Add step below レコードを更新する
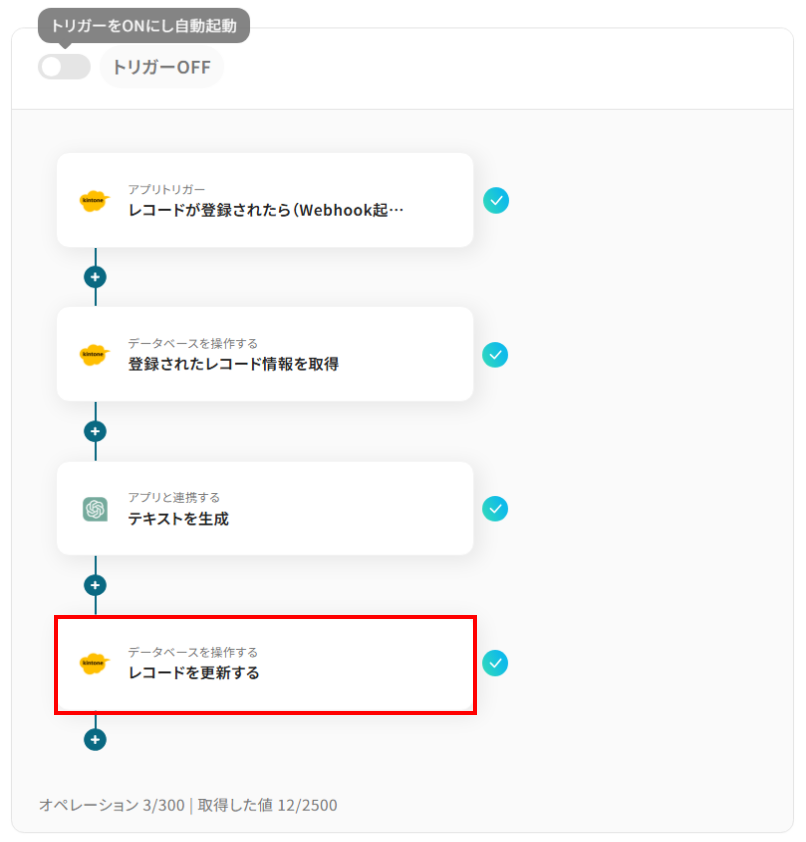 point(95,740)
